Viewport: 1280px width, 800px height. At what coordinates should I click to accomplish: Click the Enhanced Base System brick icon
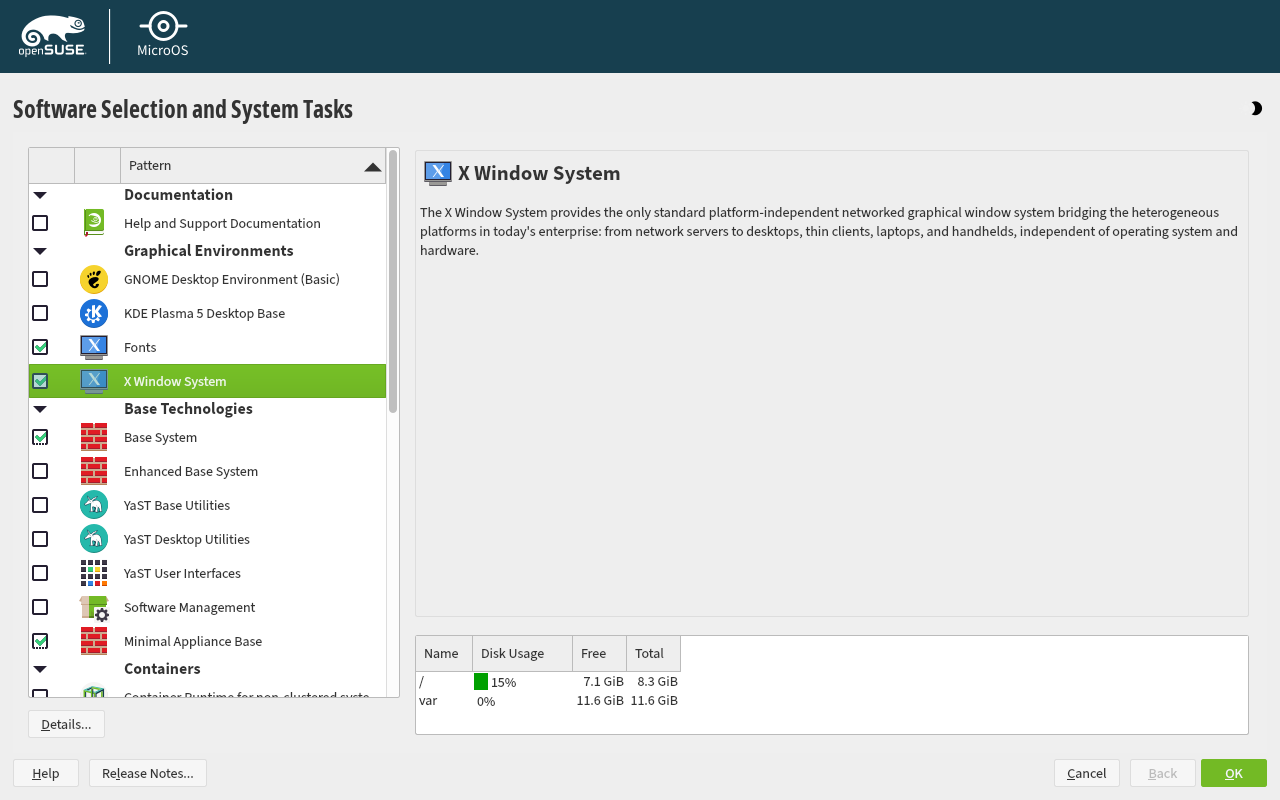(x=94, y=471)
